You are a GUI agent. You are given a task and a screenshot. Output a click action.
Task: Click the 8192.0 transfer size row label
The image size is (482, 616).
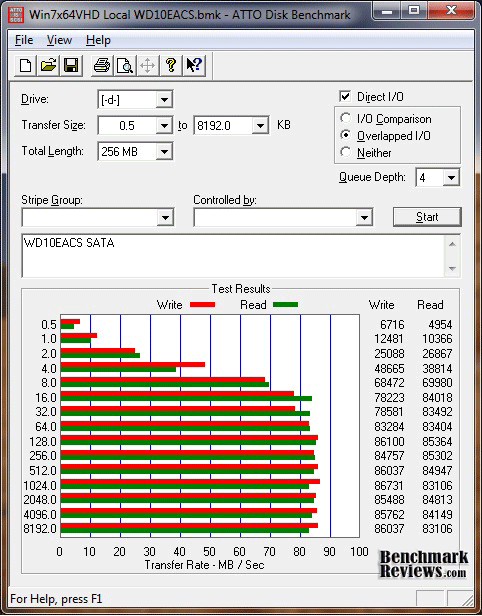40,529
